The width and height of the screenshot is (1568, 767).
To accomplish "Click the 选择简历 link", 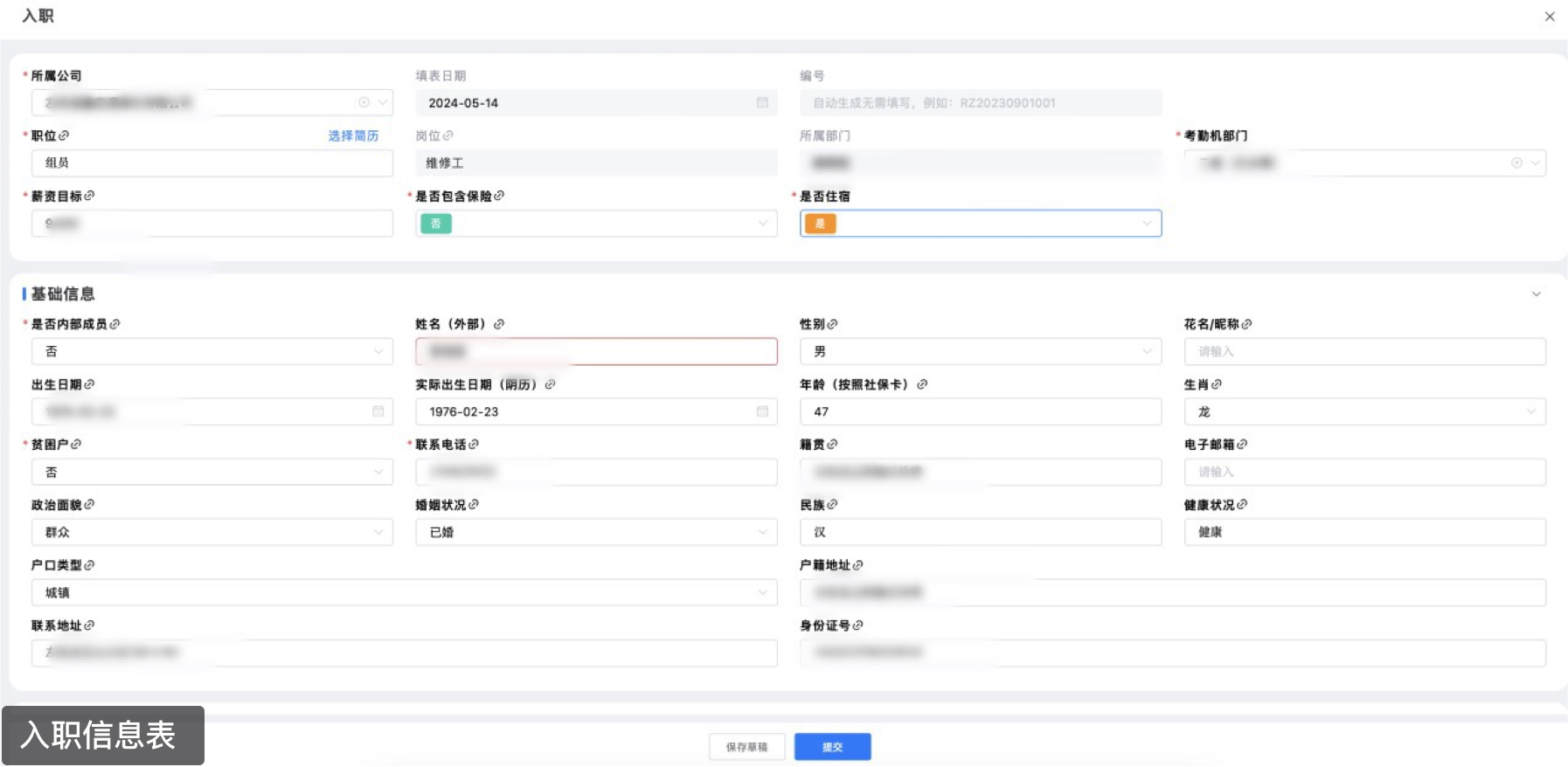I will pyautogui.click(x=353, y=135).
